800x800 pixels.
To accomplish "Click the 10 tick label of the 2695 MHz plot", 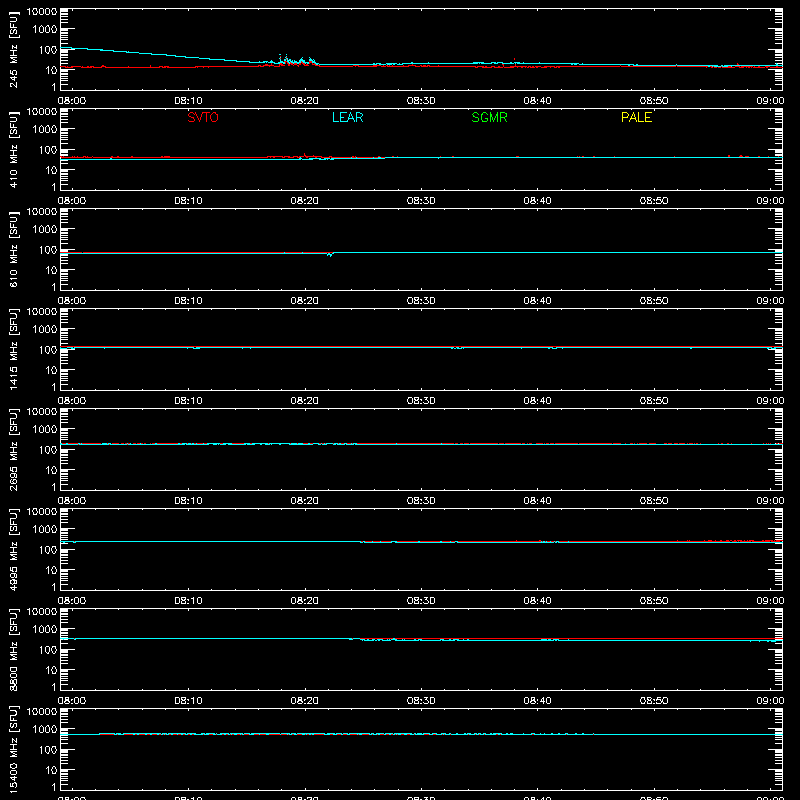I will click(x=51, y=470).
